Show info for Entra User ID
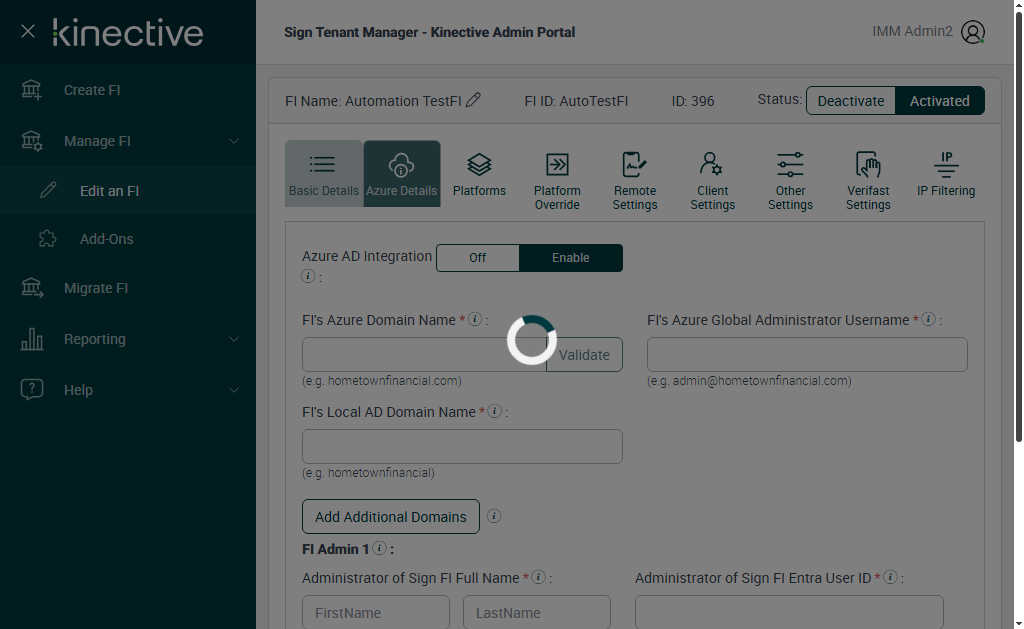Viewport: 1024px width, 629px height. (x=889, y=577)
